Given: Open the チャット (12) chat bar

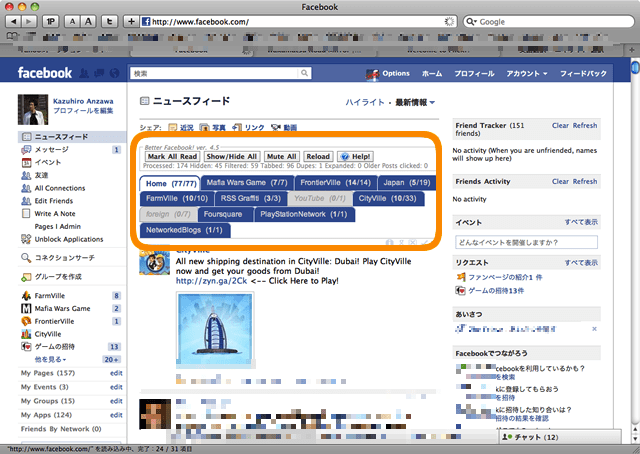Looking at the screenshot, I should (x=560, y=437).
